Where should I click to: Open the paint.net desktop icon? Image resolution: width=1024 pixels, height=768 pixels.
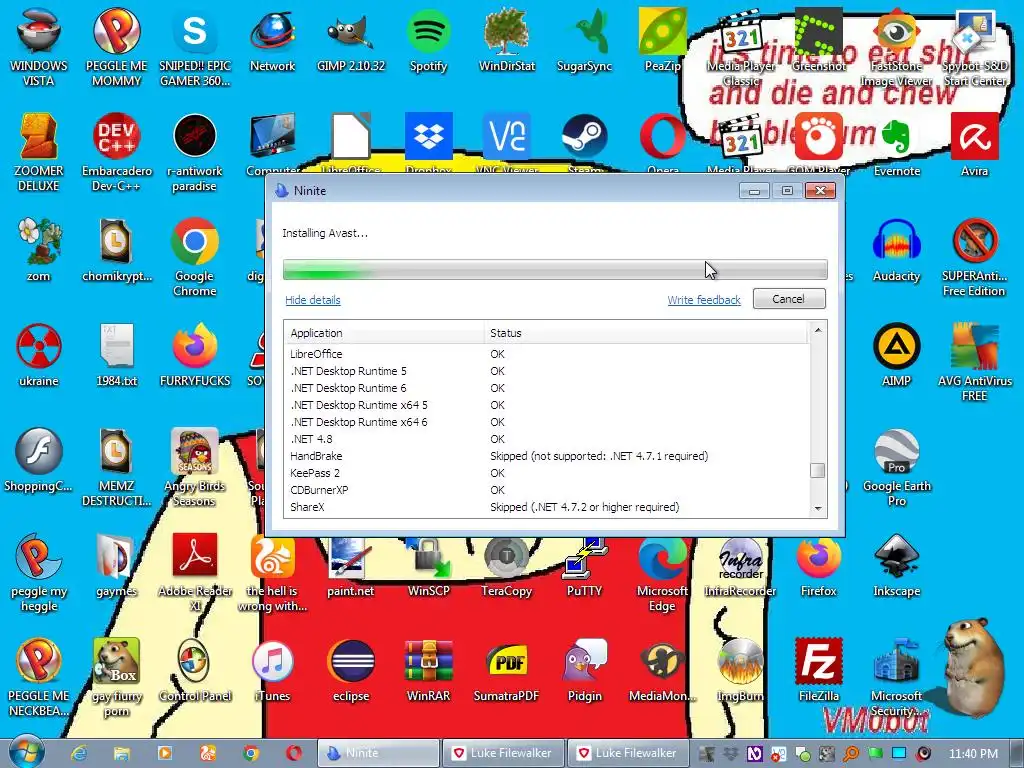click(351, 566)
